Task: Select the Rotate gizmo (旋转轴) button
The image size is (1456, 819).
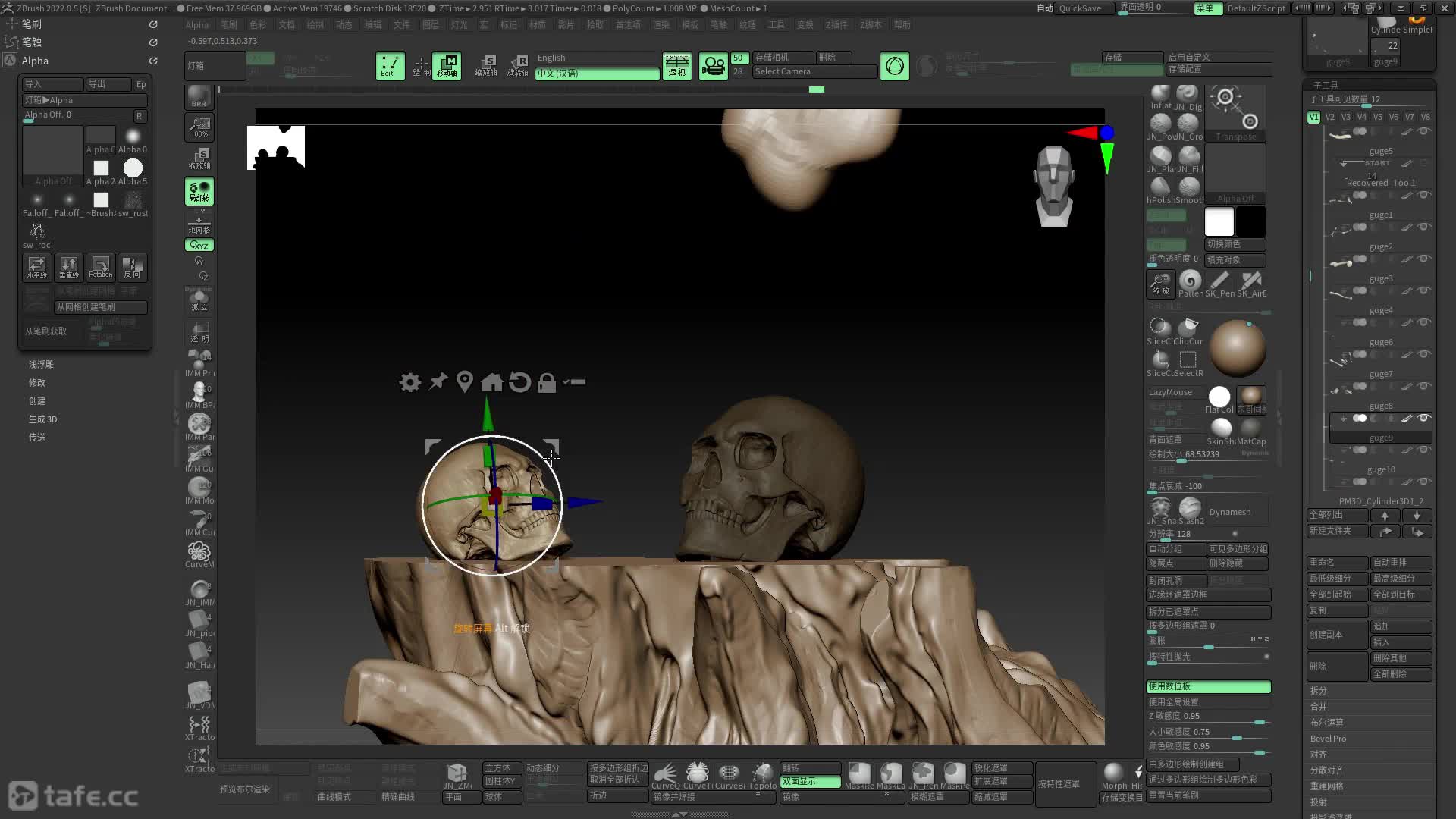Action: point(517,66)
